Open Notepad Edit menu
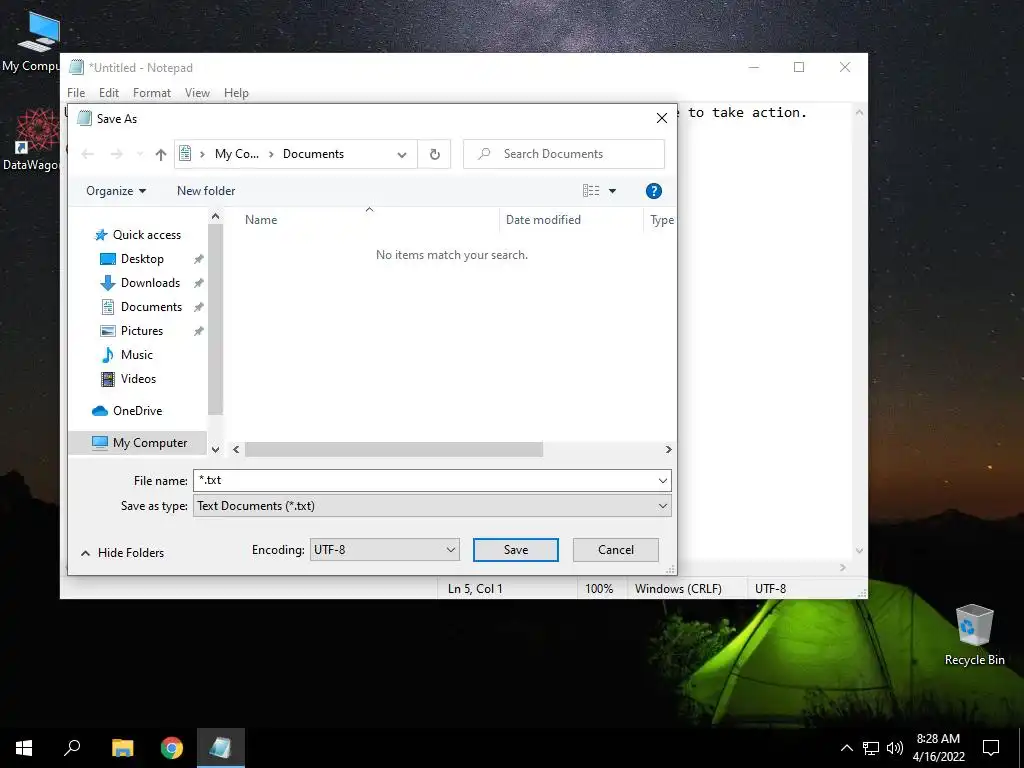This screenshot has width=1024, height=768. (x=108, y=93)
